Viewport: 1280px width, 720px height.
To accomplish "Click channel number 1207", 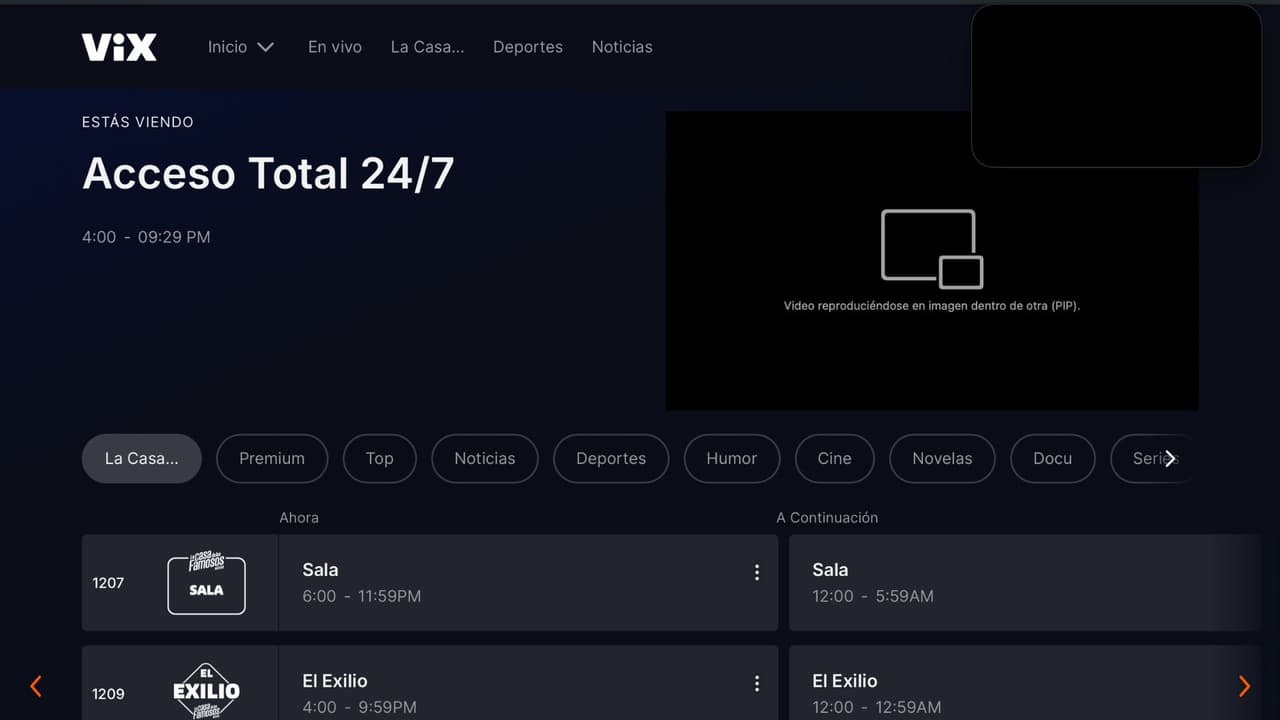I will point(108,583).
